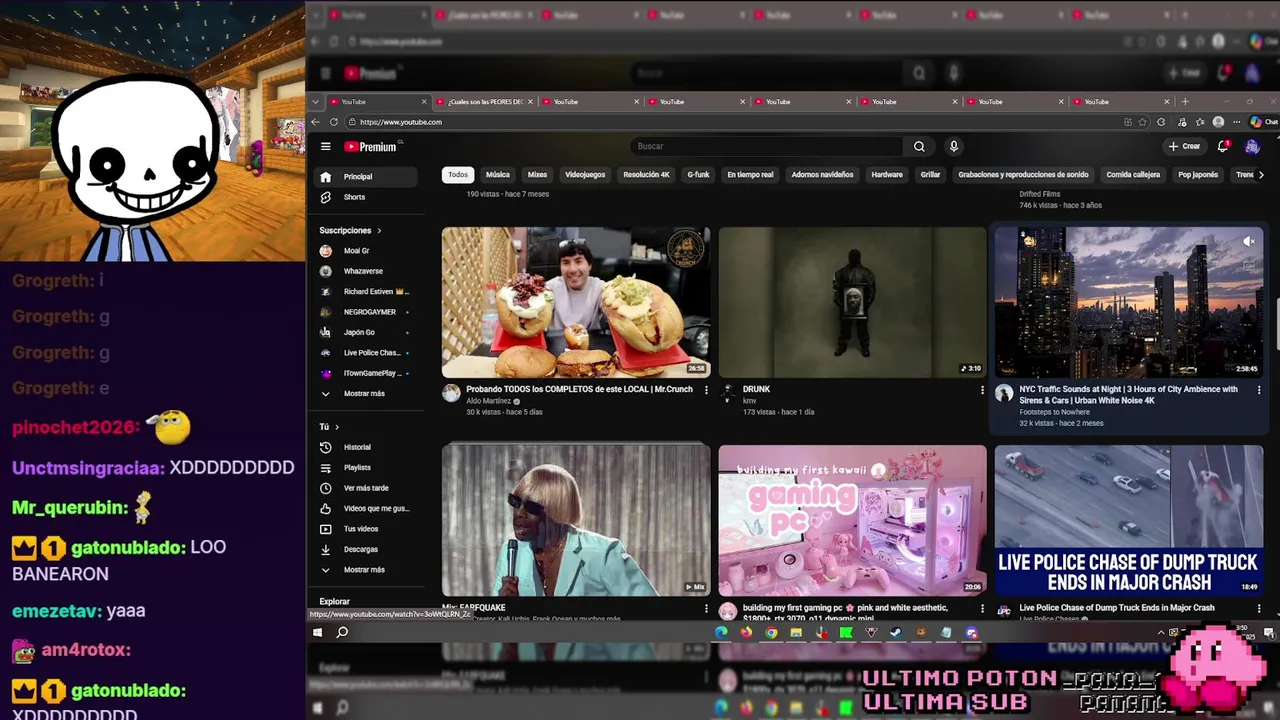Open the Windows taskbar search icon
Screen dimensions: 1280x720
click(342, 632)
